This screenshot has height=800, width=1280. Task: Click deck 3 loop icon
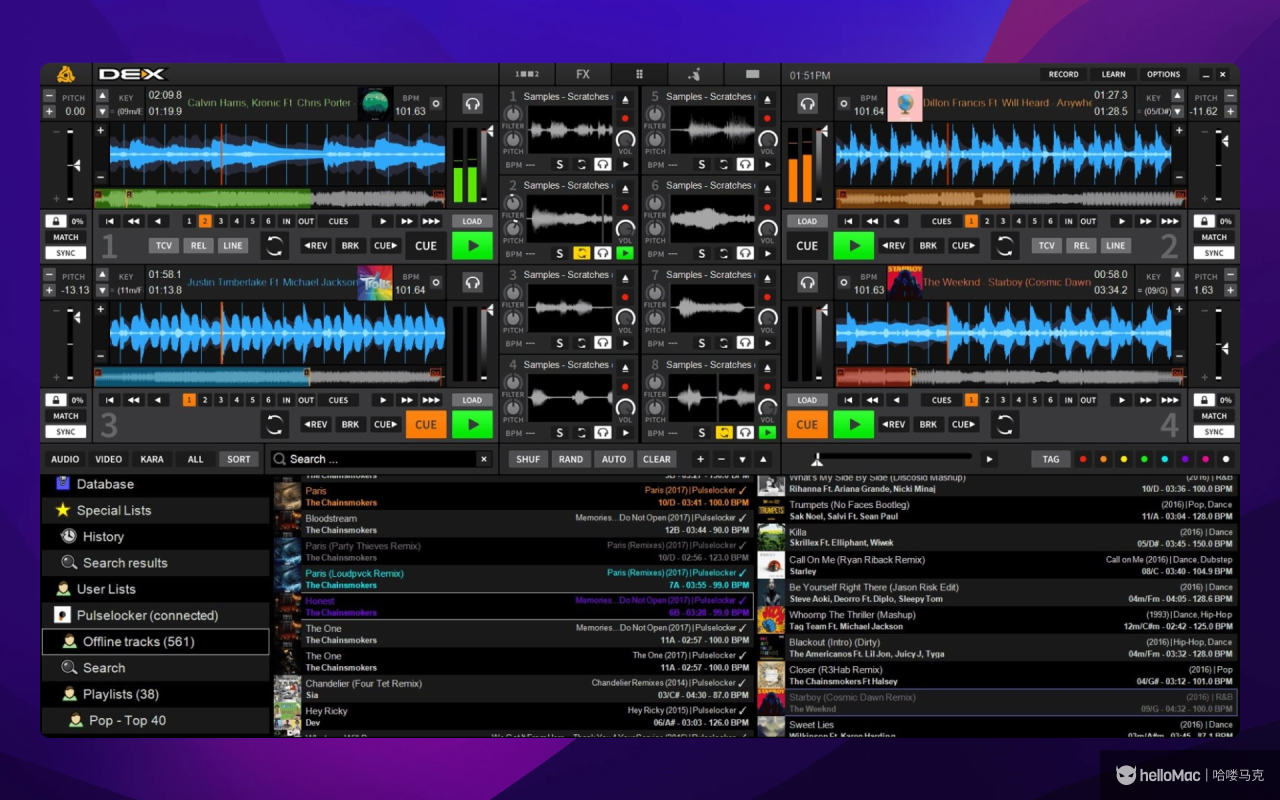coord(274,424)
